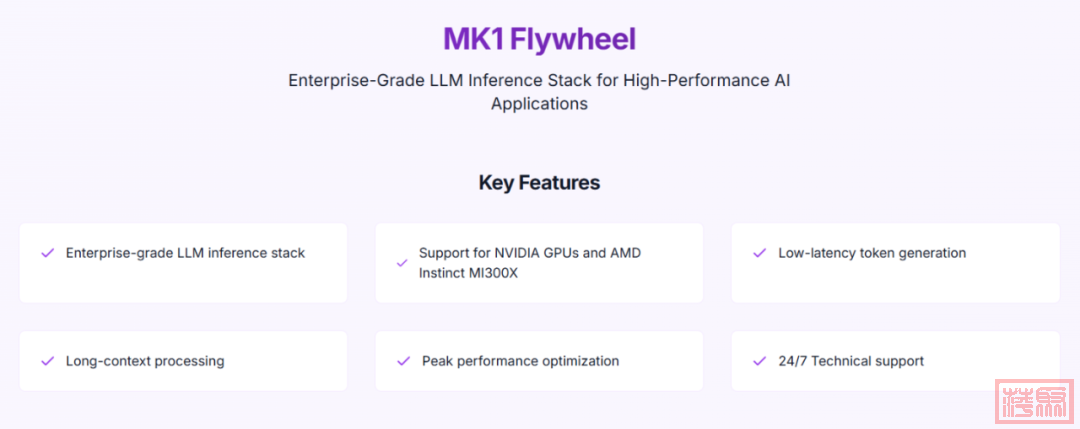Screen dimensions: 1080x429
Task: Click checkmark beside Low-latency token generation
Action: pyautogui.click(x=759, y=253)
